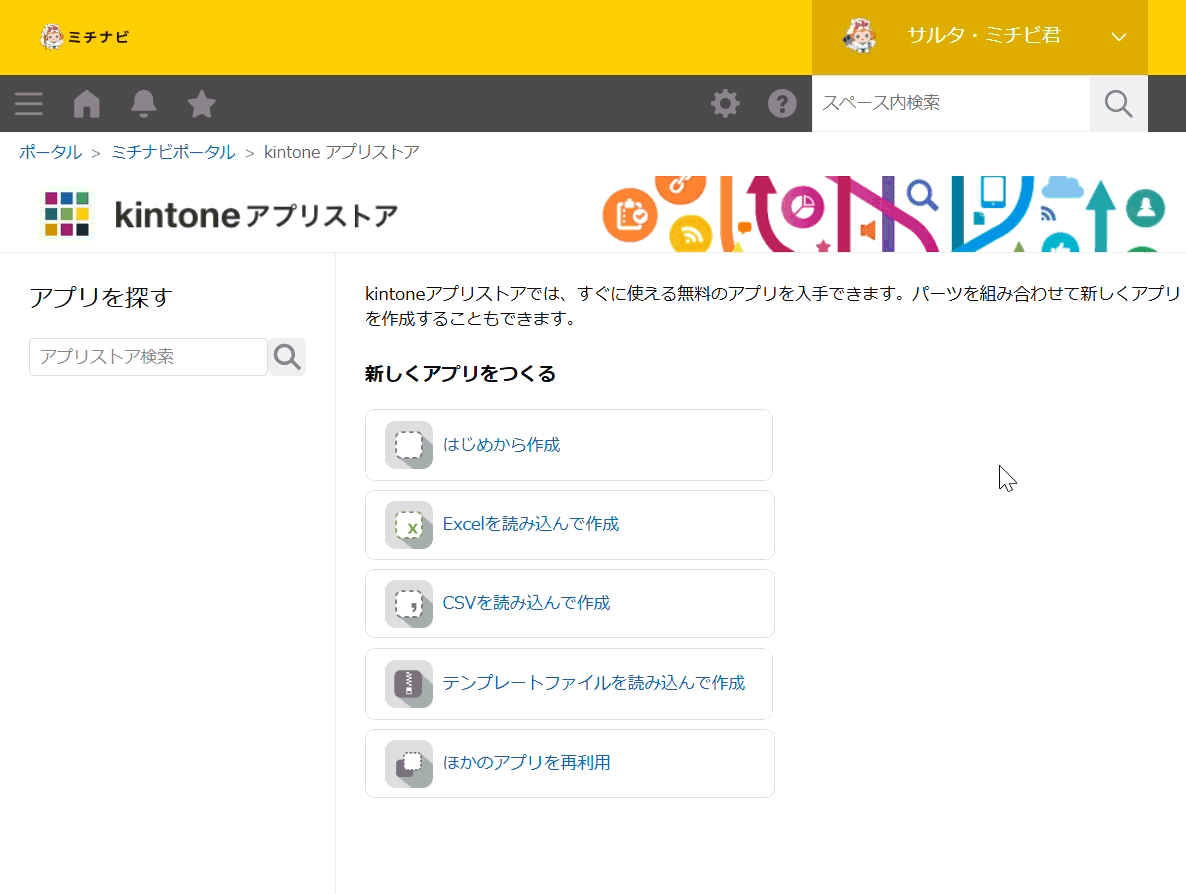Click the Excel import icon
1186x894 pixels.
(x=408, y=525)
